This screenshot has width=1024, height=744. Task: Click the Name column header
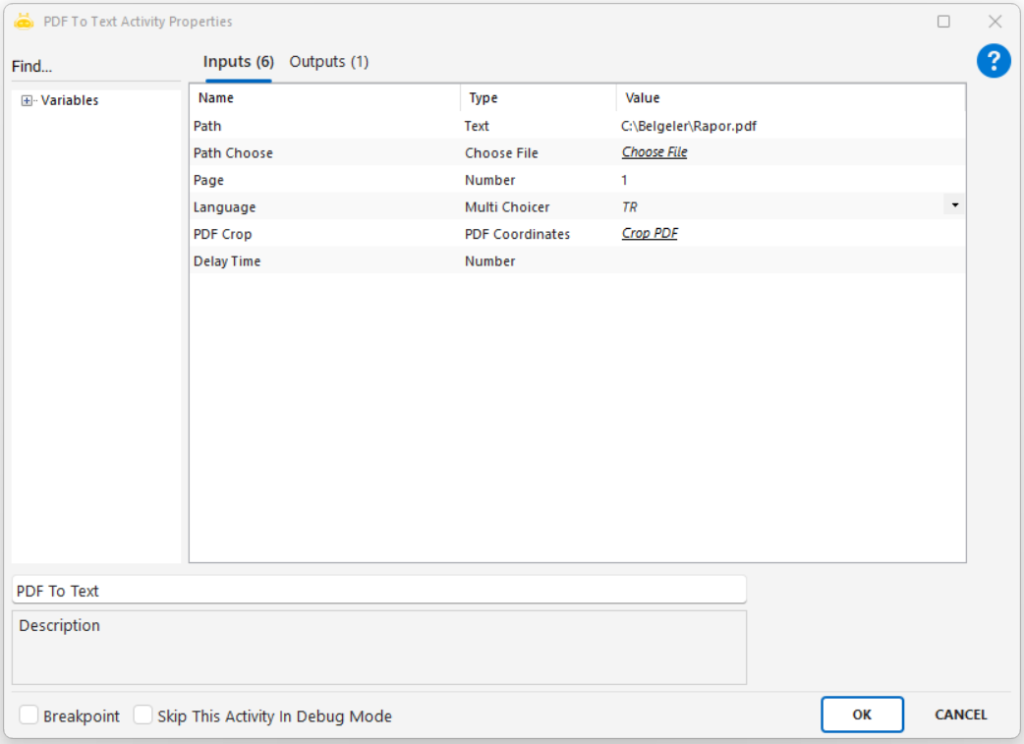(x=325, y=98)
